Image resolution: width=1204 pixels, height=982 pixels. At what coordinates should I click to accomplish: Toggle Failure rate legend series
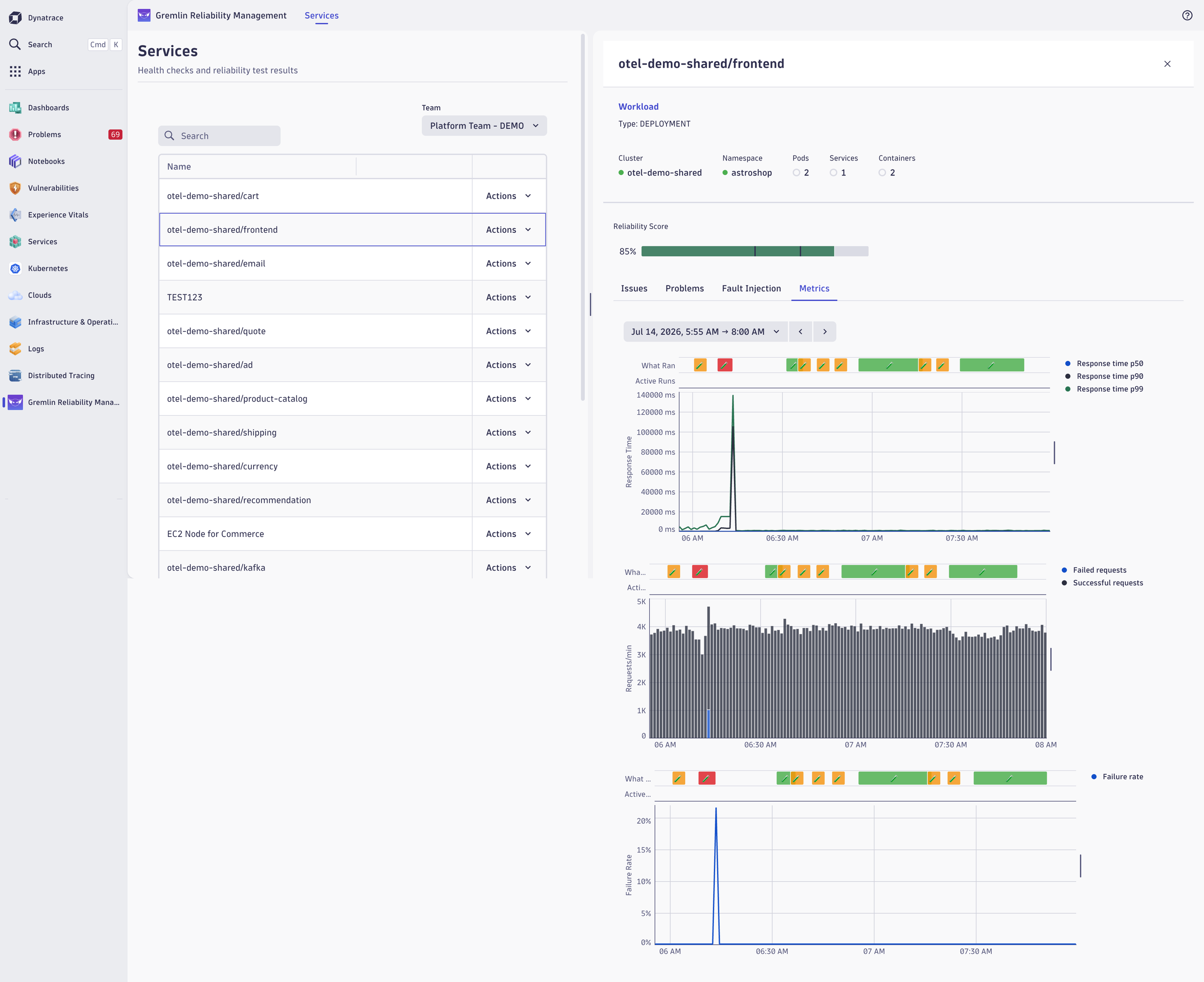pos(1117,777)
